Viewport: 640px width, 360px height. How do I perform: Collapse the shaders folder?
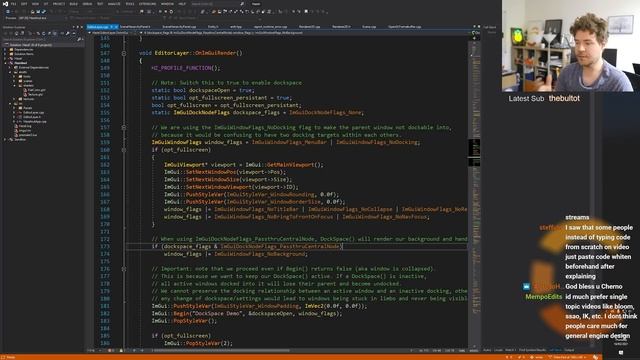coord(14,86)
